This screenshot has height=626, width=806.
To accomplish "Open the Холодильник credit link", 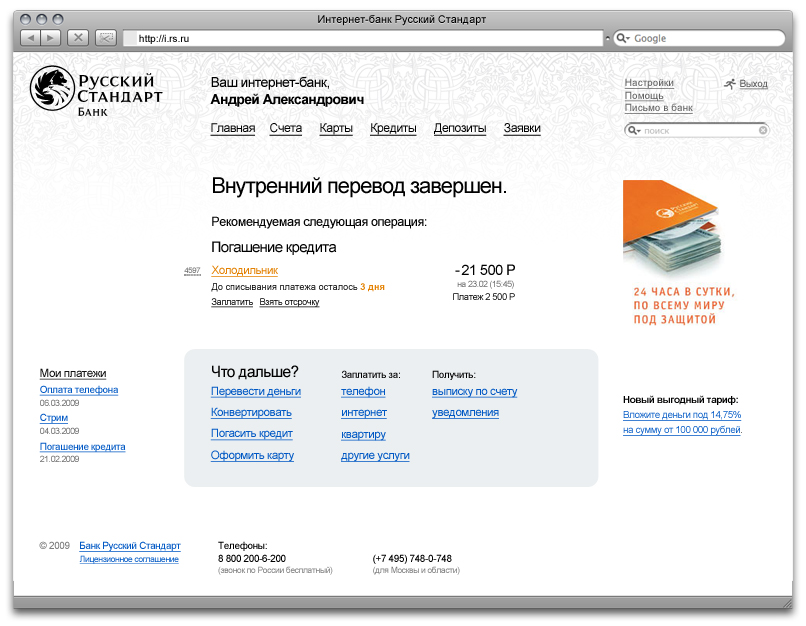I will (245, 271).
